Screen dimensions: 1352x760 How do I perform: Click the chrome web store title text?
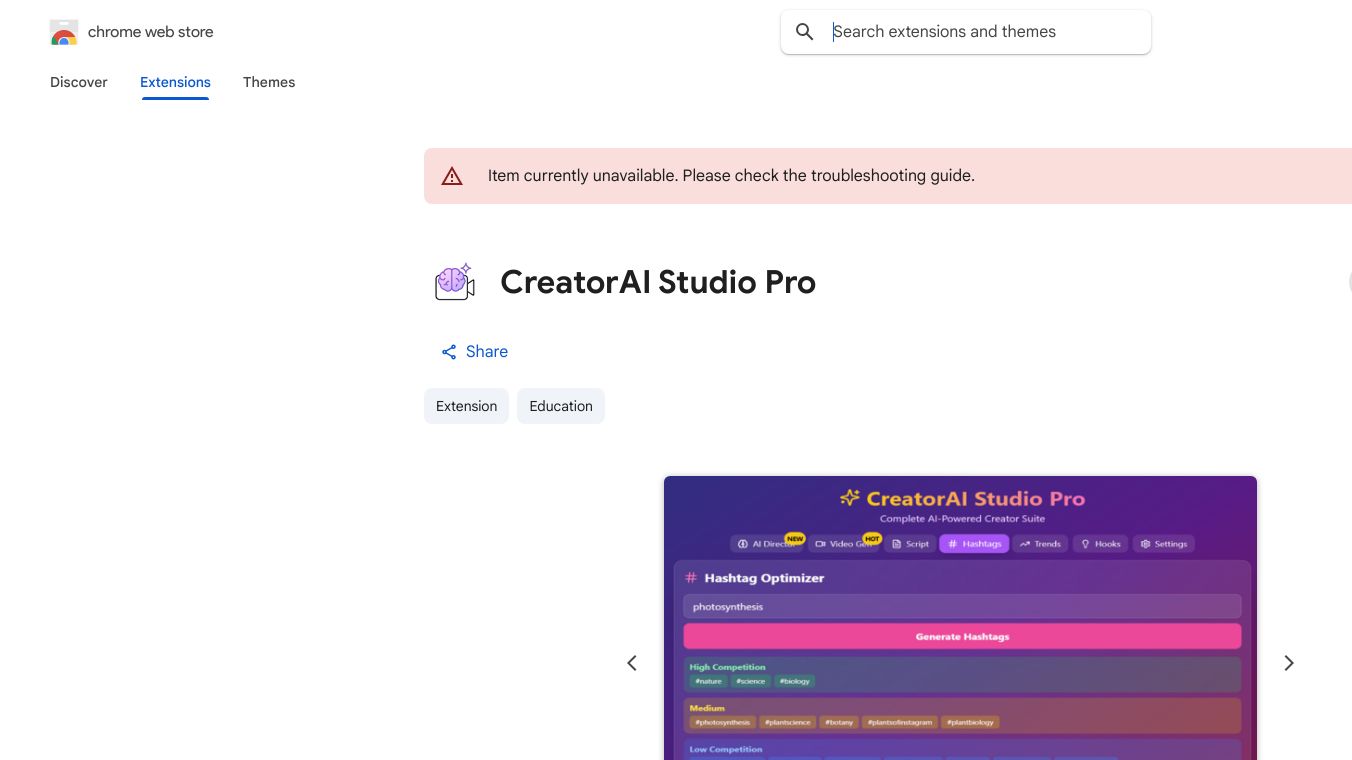(x=151, y=32)
